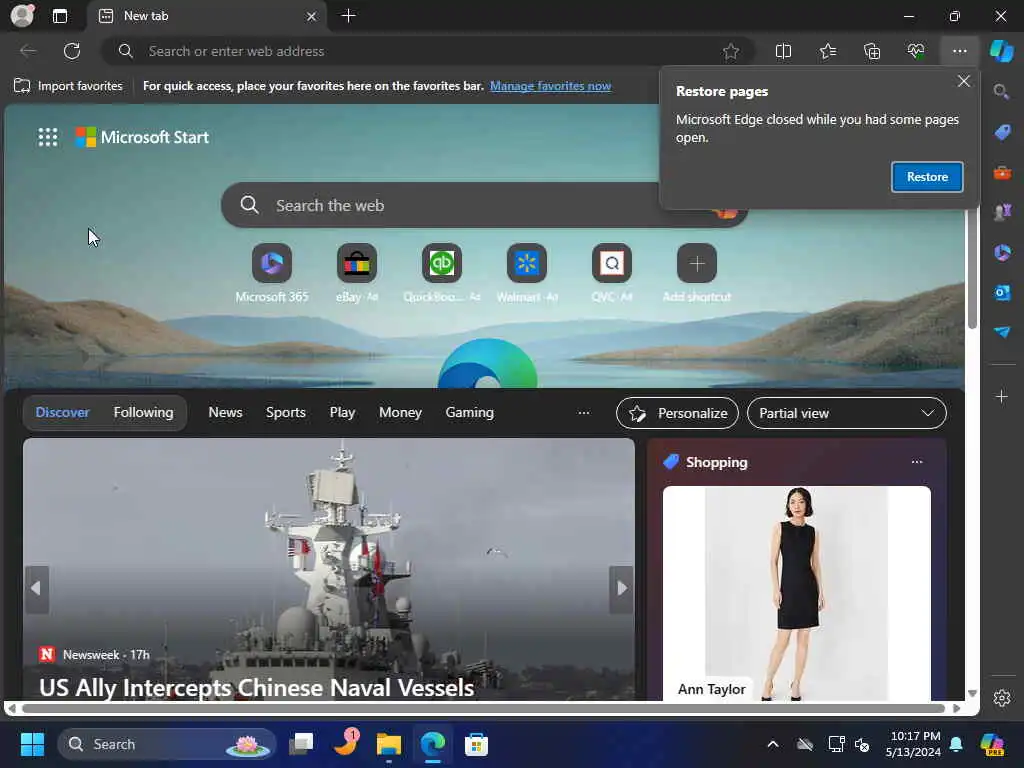Click the page horizontal scrollbar
The height and width of the screenshot is (768, 1024).
pos(483,708)
